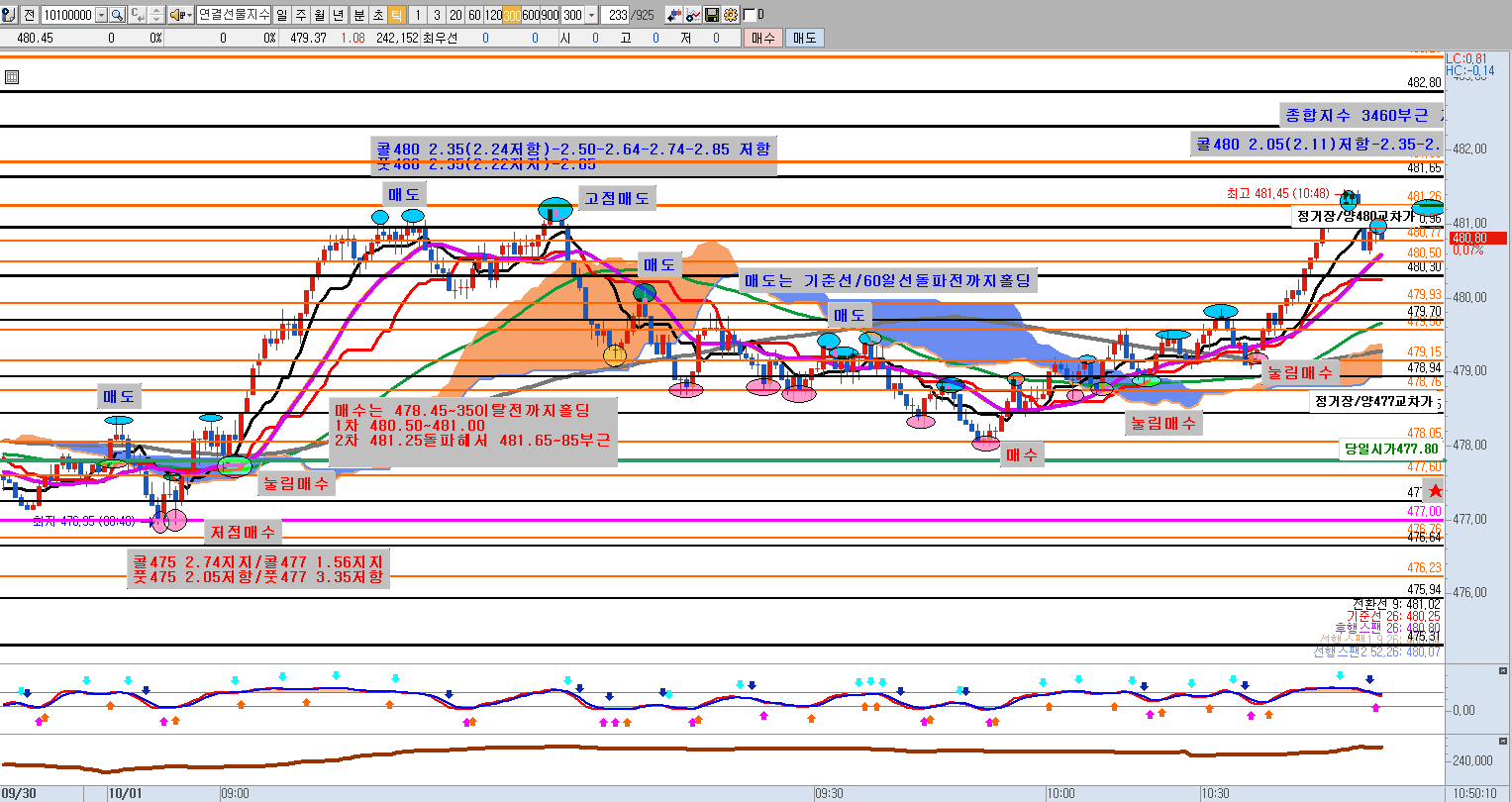Image resolution: width=1512 pixels, height=802 pixels.
Task: Switch chart to 틱 (tick) mode
Action: coord(396,15)
